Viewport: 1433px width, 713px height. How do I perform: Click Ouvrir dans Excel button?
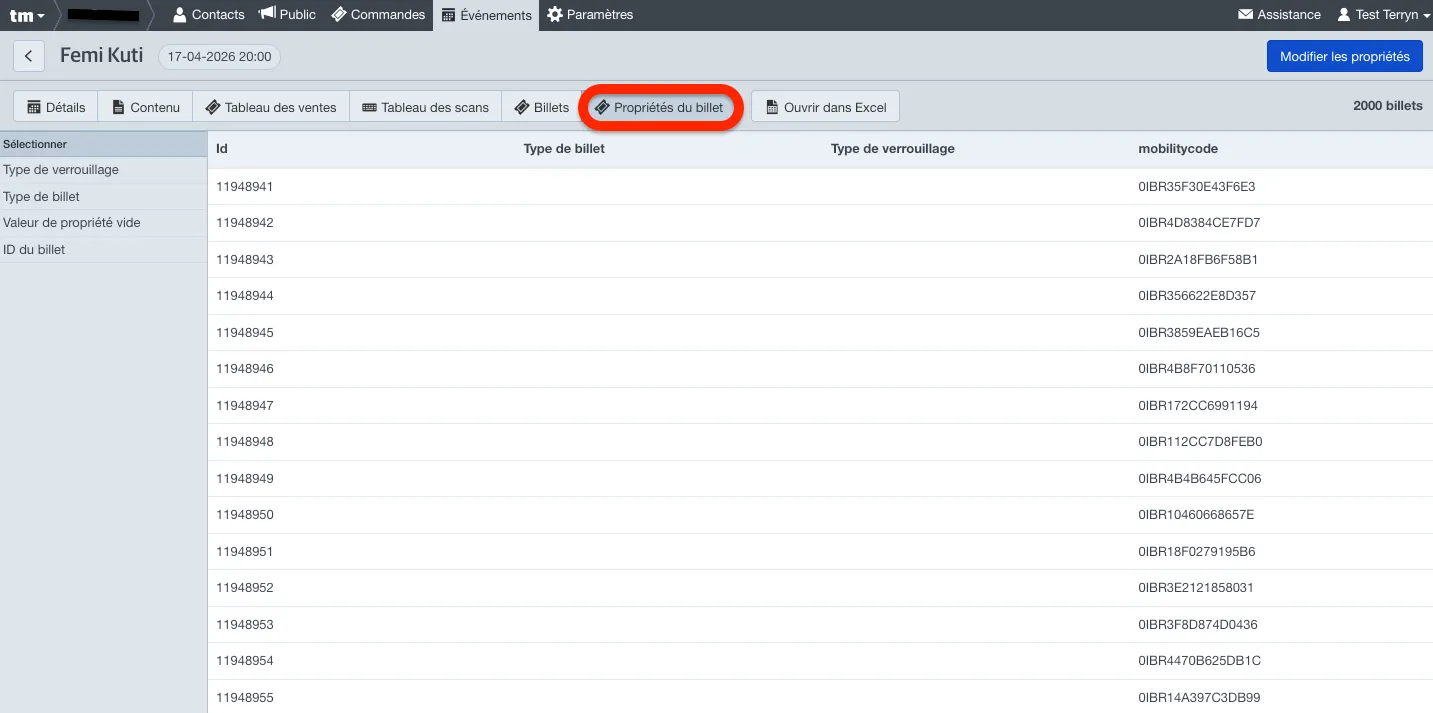coord(826,107)
